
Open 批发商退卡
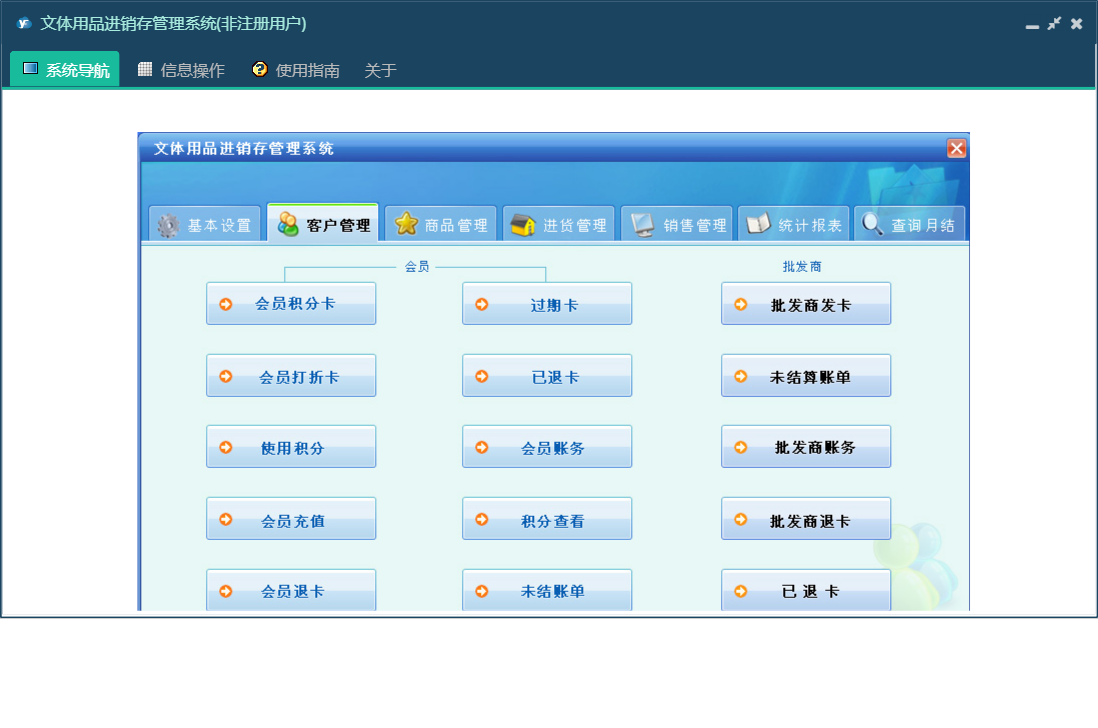tap(806, 519)
